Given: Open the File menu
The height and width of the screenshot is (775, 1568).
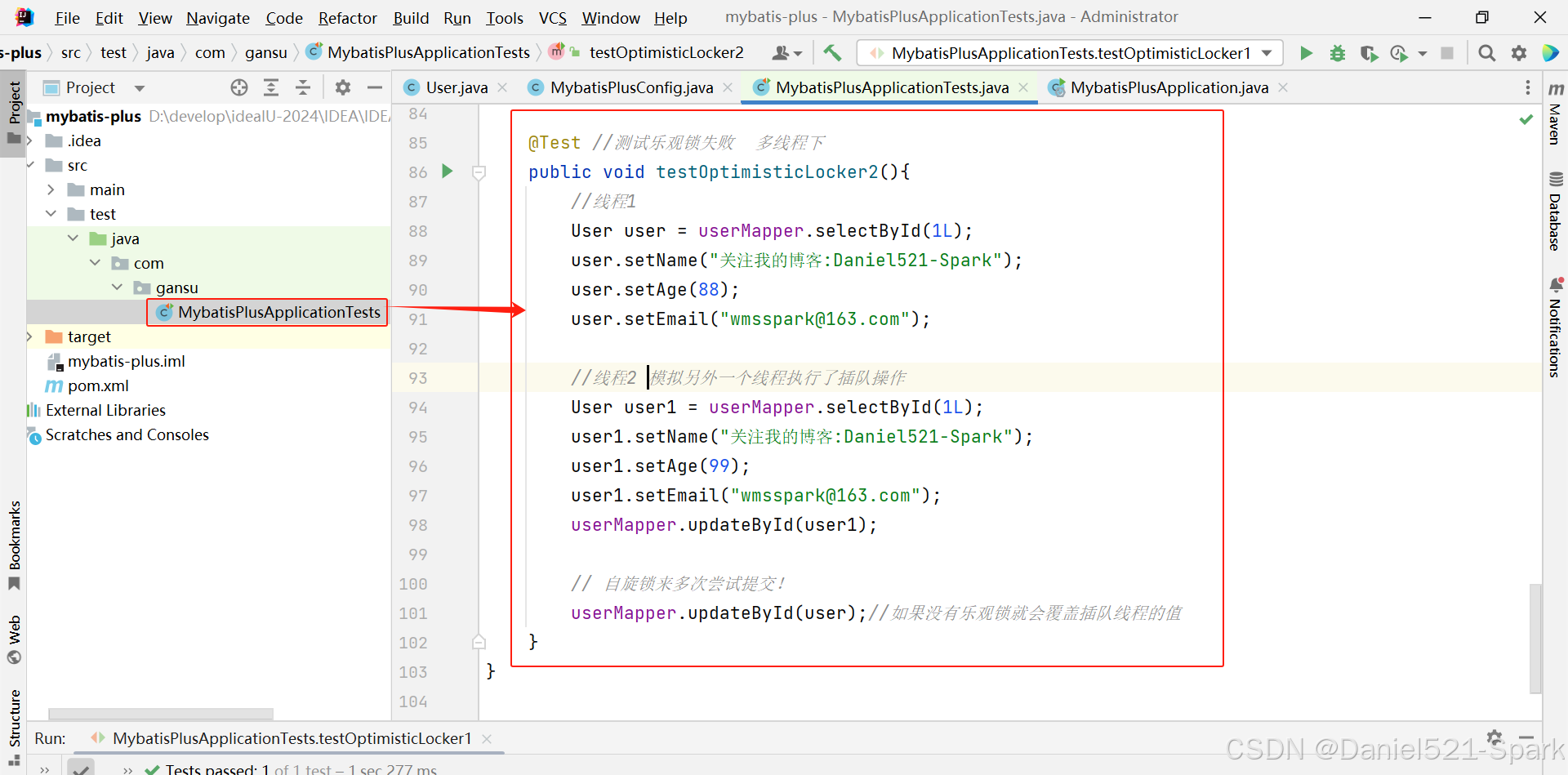Looking at the screenshot, I should pyautogui.click(x=67, y=18).
